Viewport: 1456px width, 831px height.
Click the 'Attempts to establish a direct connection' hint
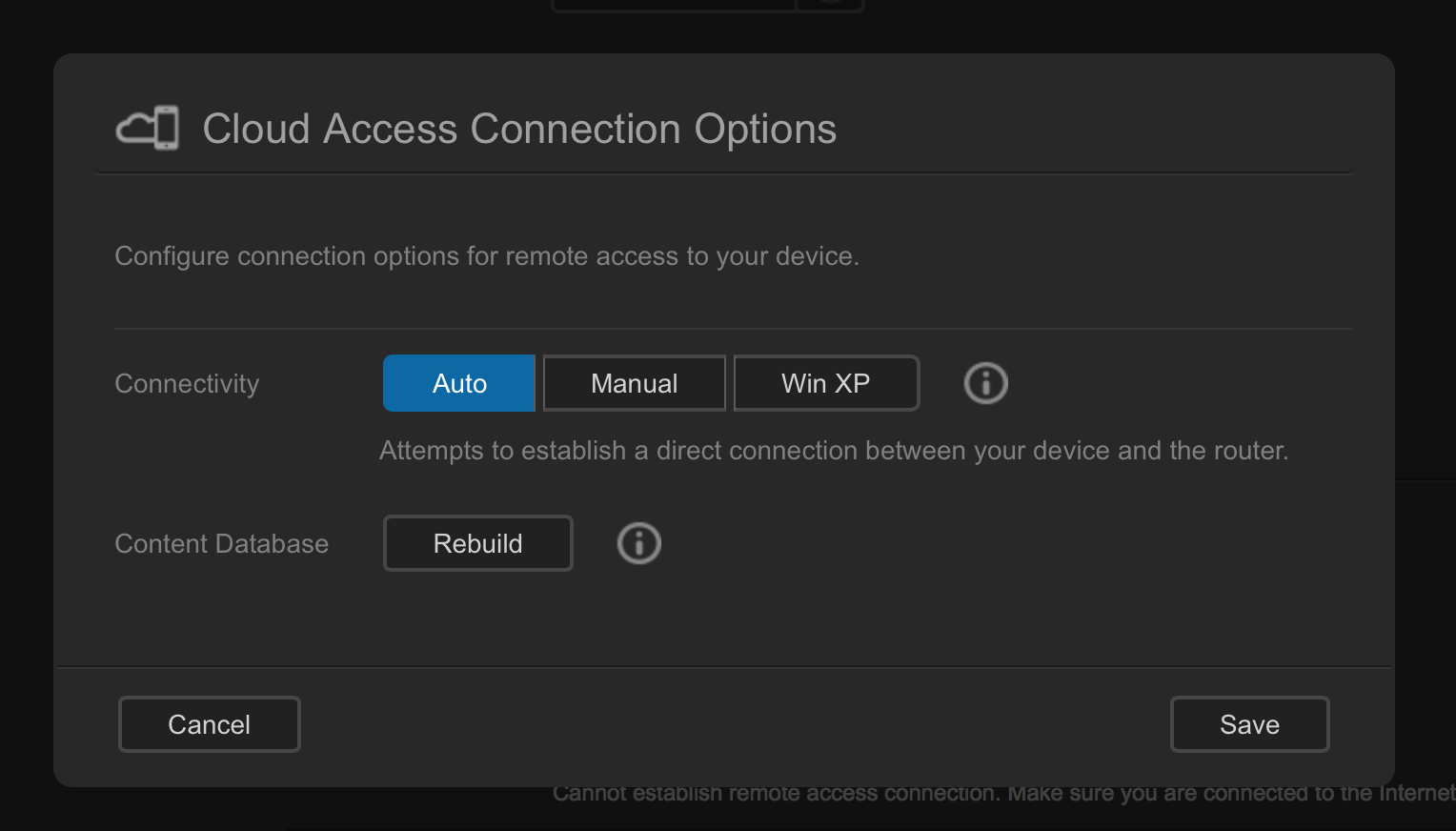[833, 451]
